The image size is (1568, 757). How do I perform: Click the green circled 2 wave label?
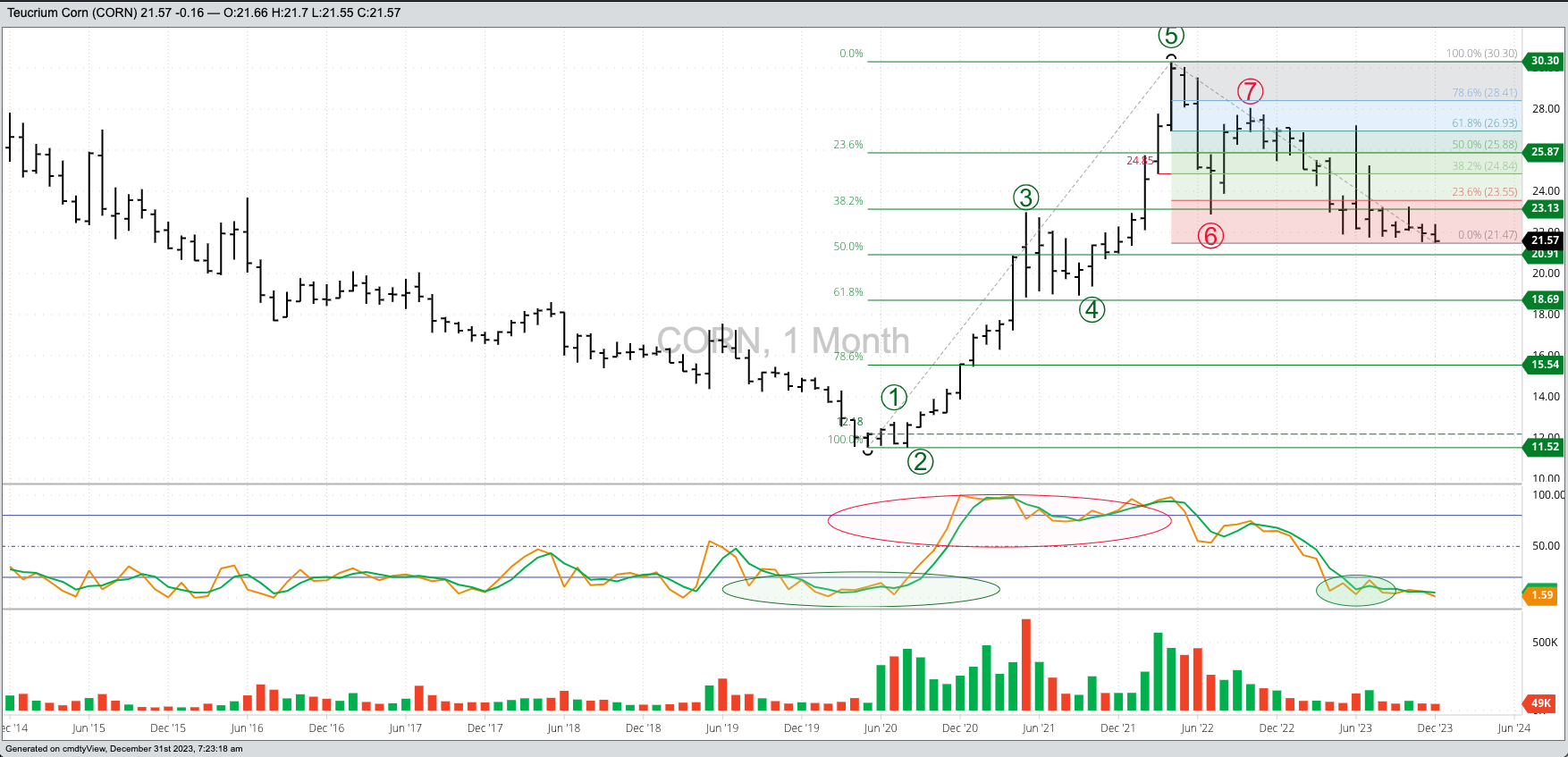pos(920,461)
